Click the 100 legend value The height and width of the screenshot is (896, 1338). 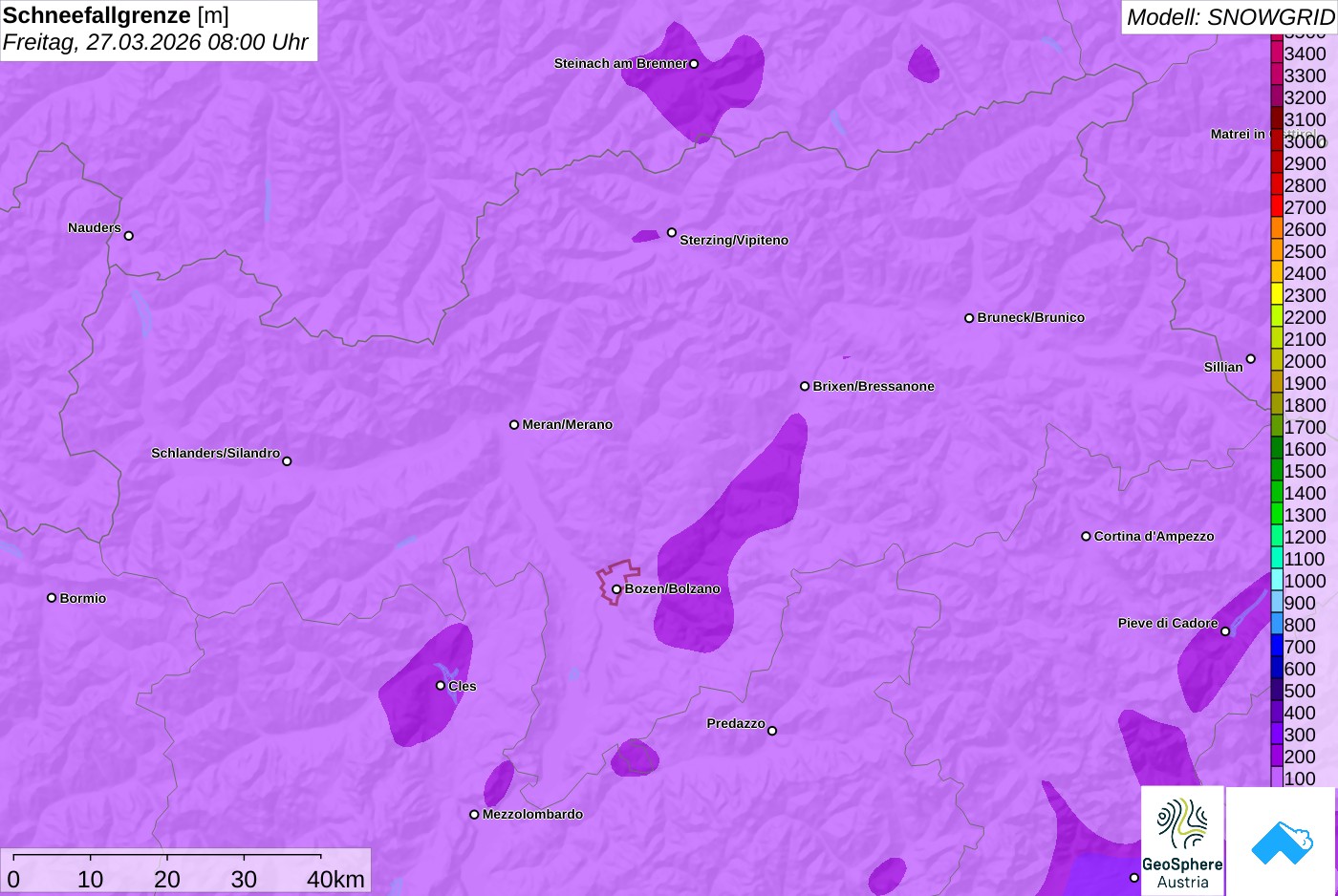click(x=1300, y=779)
